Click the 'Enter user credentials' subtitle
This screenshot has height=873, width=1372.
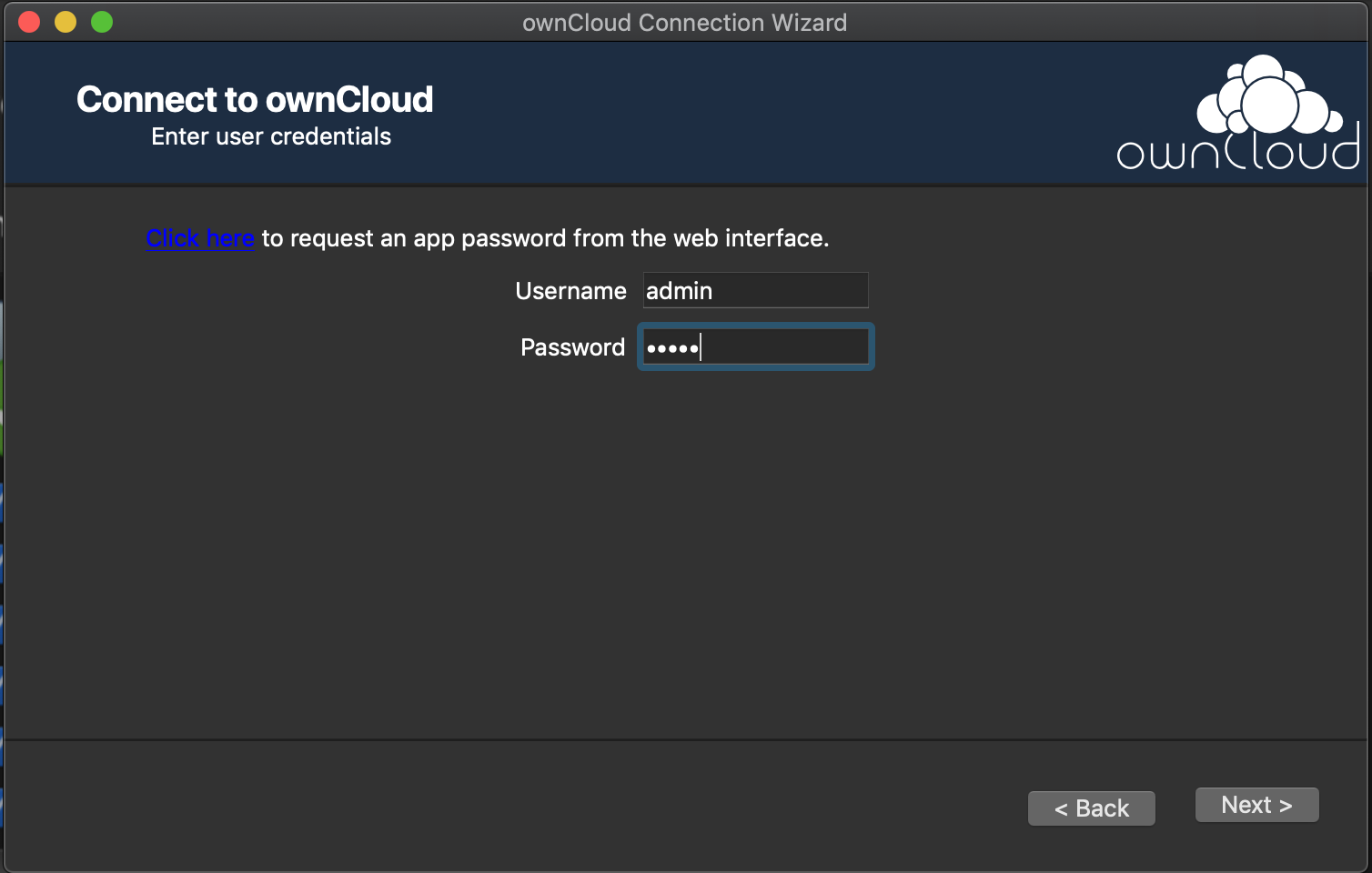point(271,136)
